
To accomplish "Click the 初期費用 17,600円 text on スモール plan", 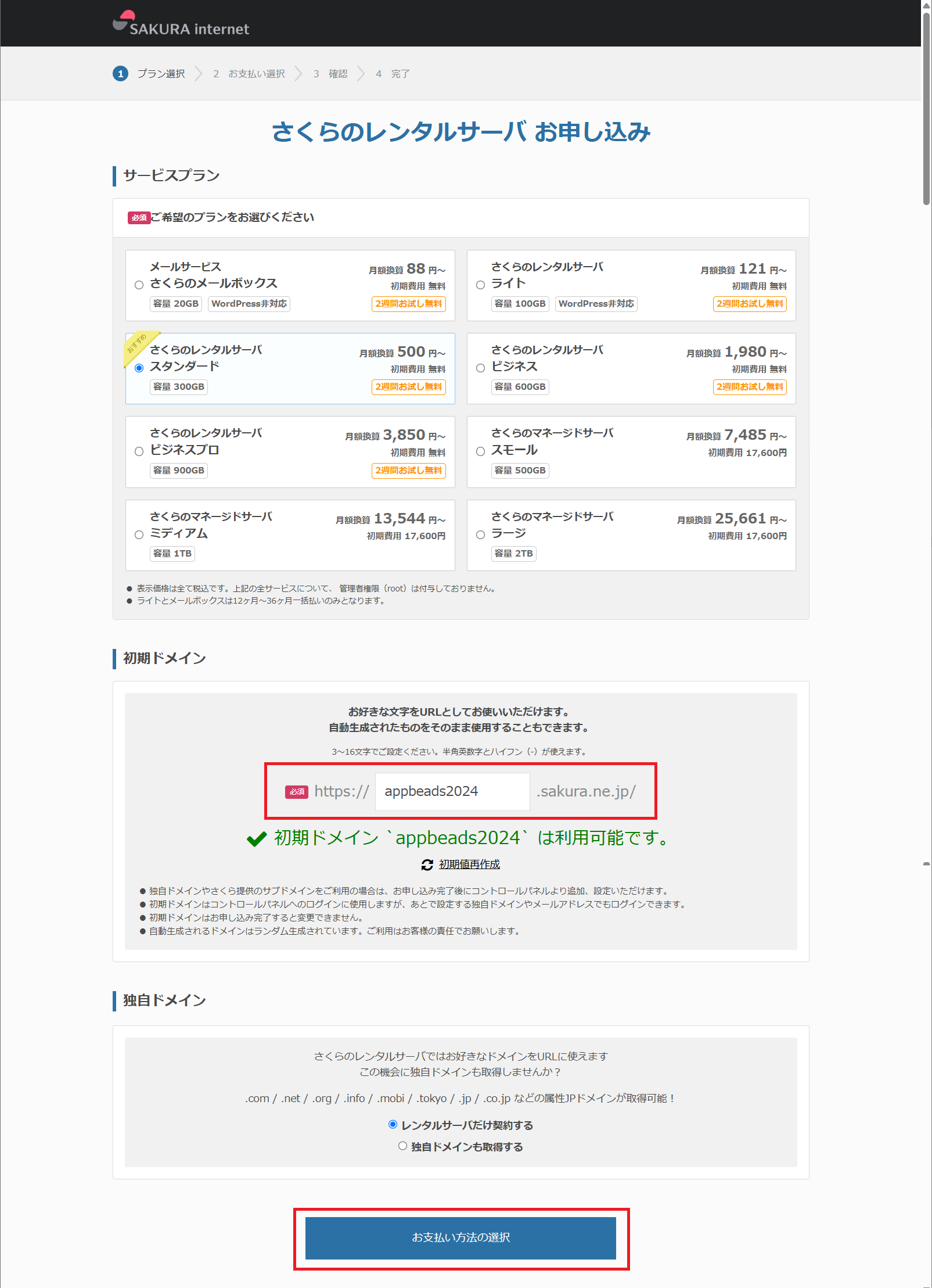I will point(747,453).
